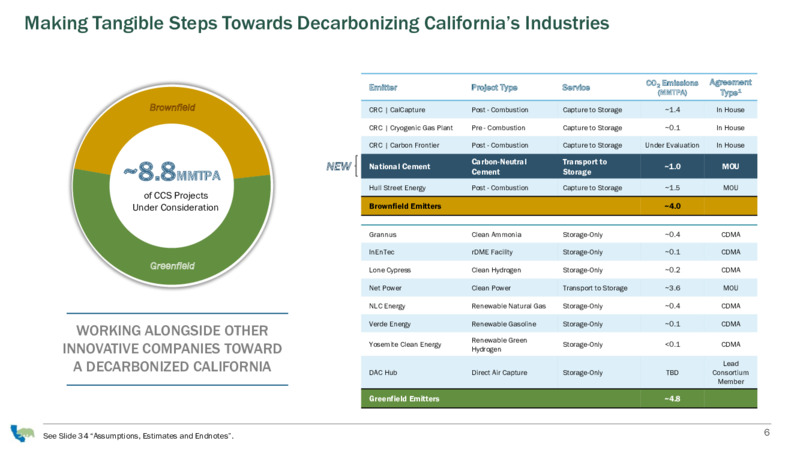Select the rDME Facility project type
The width and height of the screenshot is (800, 450).
[x=492, y=252]
